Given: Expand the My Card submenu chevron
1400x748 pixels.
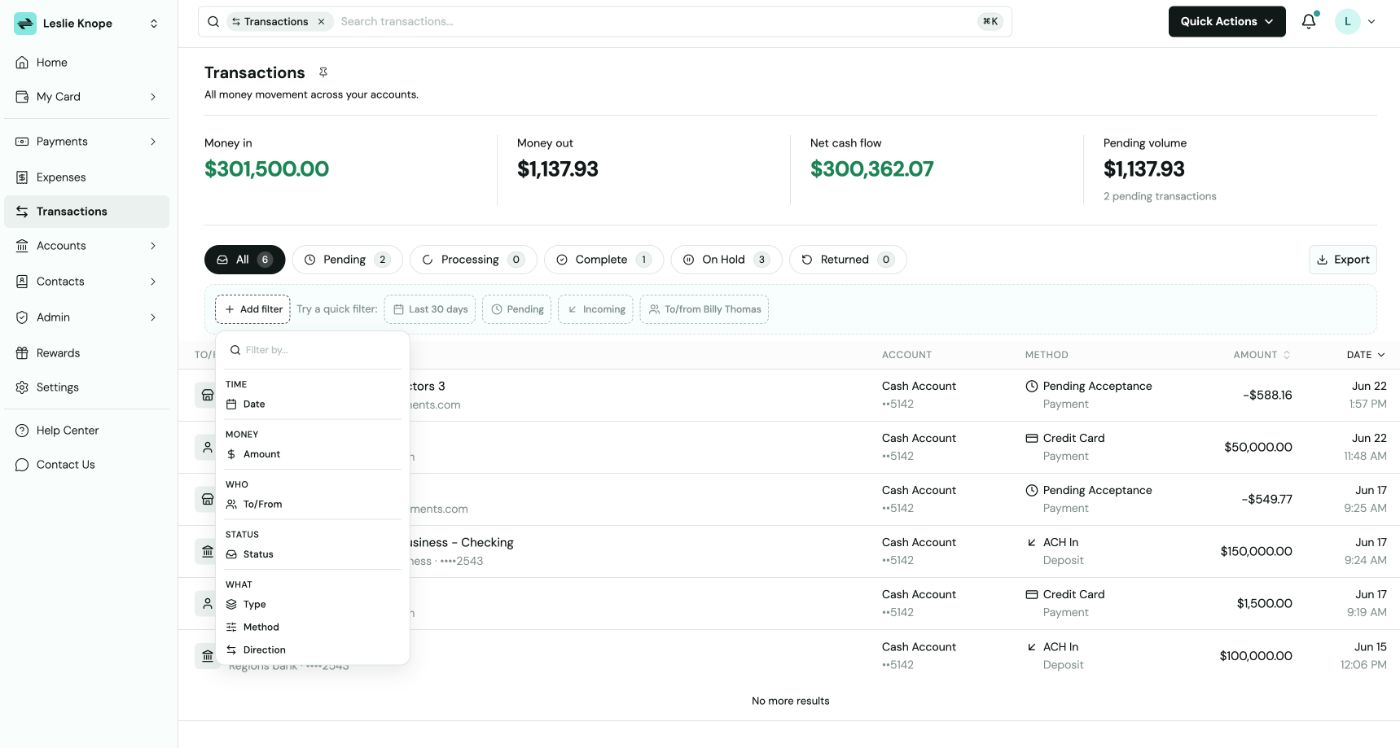Looking at the screenshot, I should [x=153, y=97].
